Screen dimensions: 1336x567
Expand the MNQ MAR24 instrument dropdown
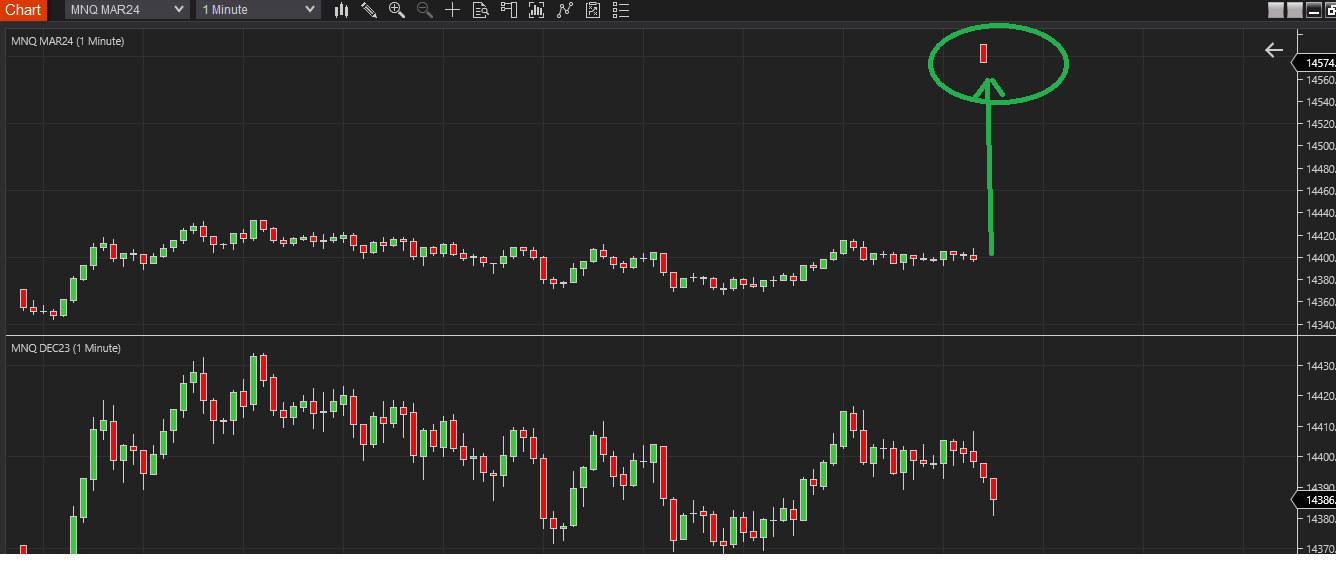[x=127, y=10]
